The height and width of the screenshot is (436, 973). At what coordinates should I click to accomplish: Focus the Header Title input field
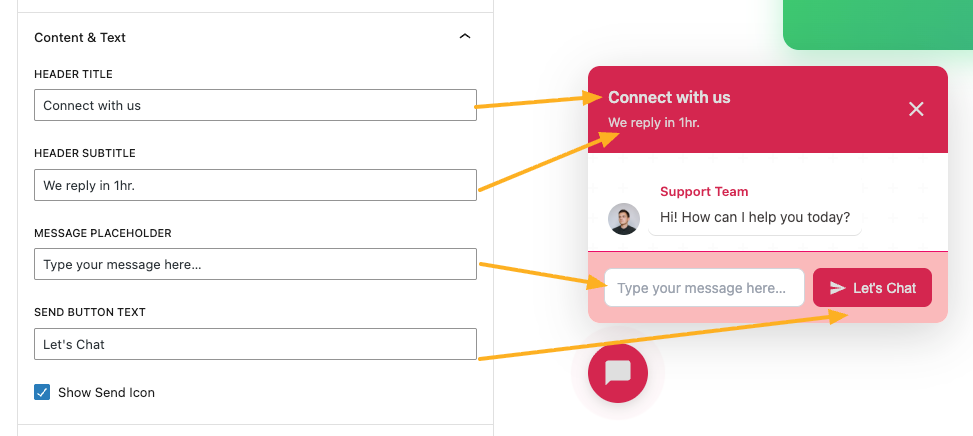tap(255, 105)
